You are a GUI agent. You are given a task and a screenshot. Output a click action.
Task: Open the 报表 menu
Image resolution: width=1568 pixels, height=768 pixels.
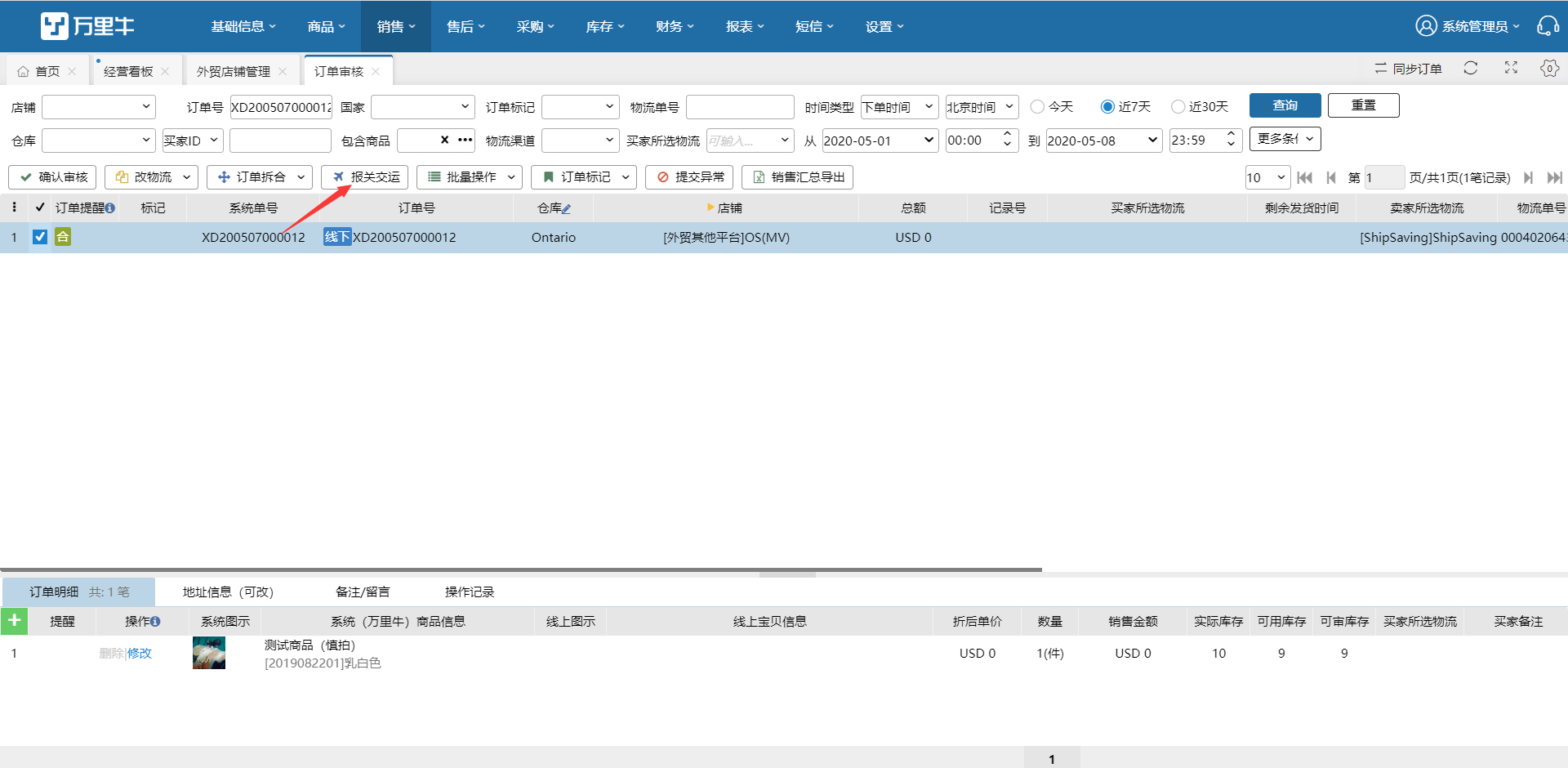click(745, 26)
